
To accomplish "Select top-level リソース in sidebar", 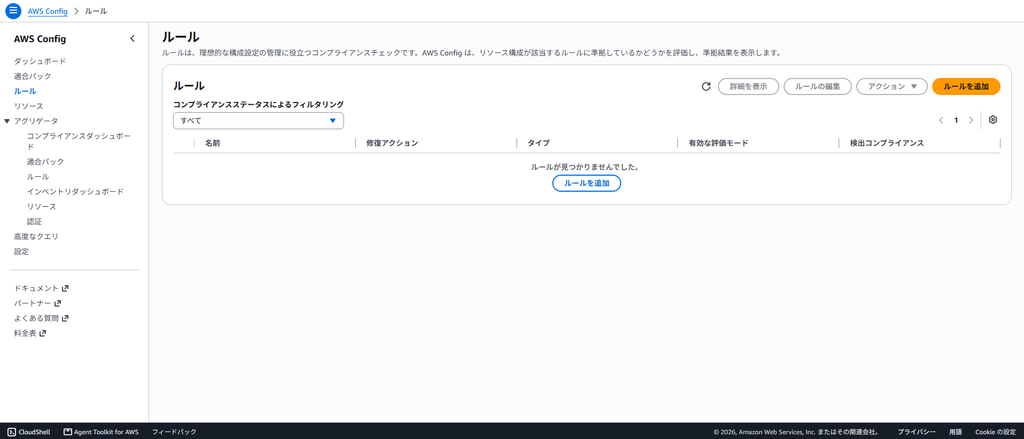I will [29, 106].
